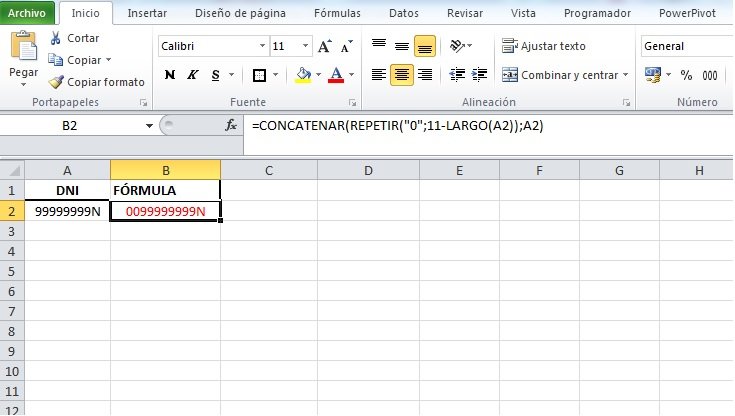The height and width of the screenshot is (416, 735).
Task: Expand Alineación dialog launcher
Action: coord(626,103)
